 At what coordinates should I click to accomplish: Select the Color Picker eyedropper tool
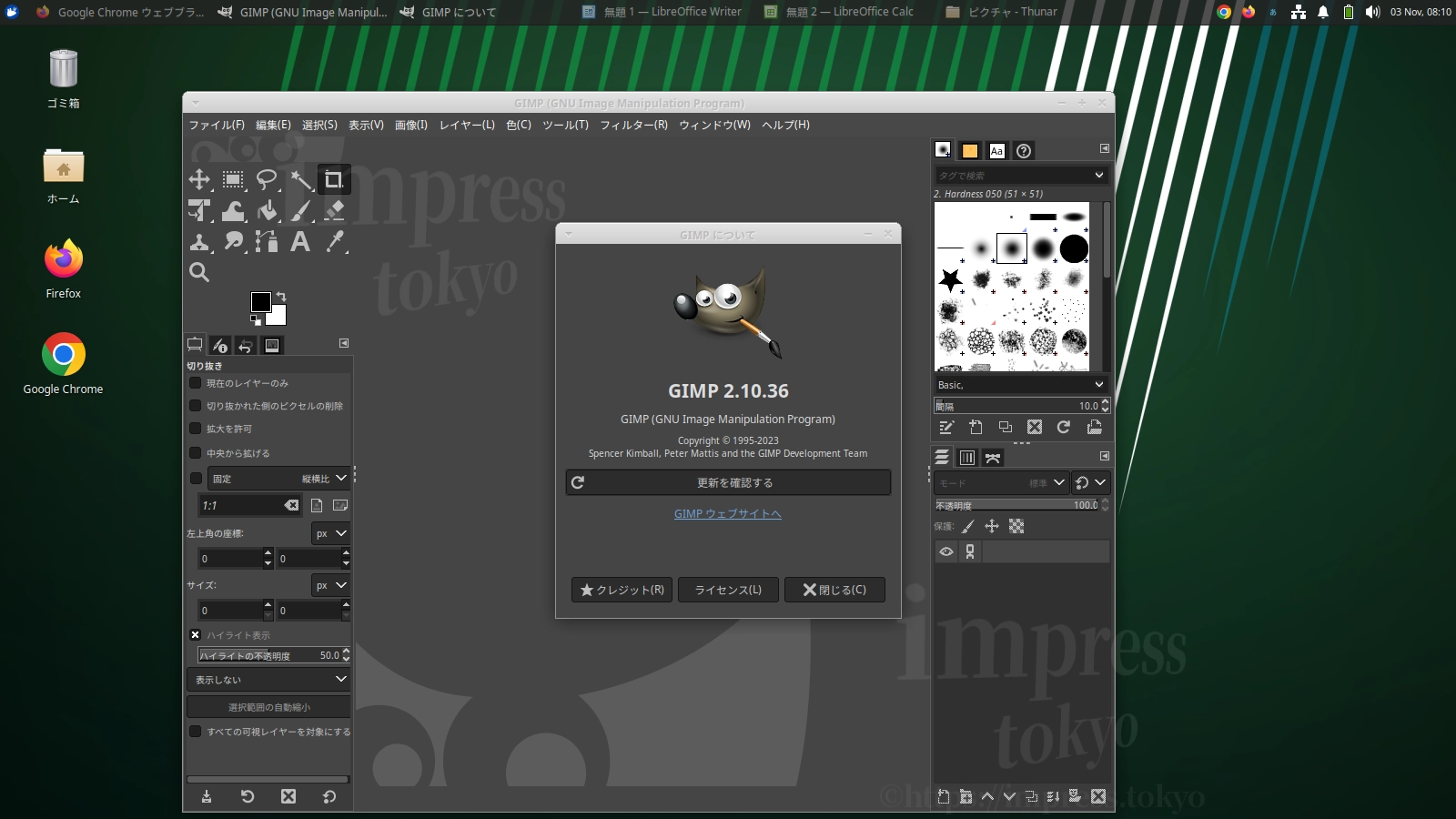click(x=334, y=241)
